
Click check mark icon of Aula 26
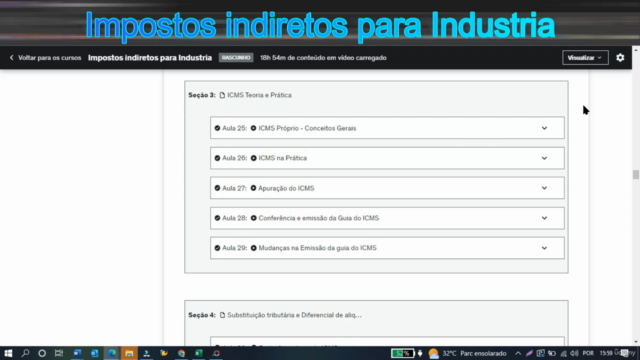[217, 158]
